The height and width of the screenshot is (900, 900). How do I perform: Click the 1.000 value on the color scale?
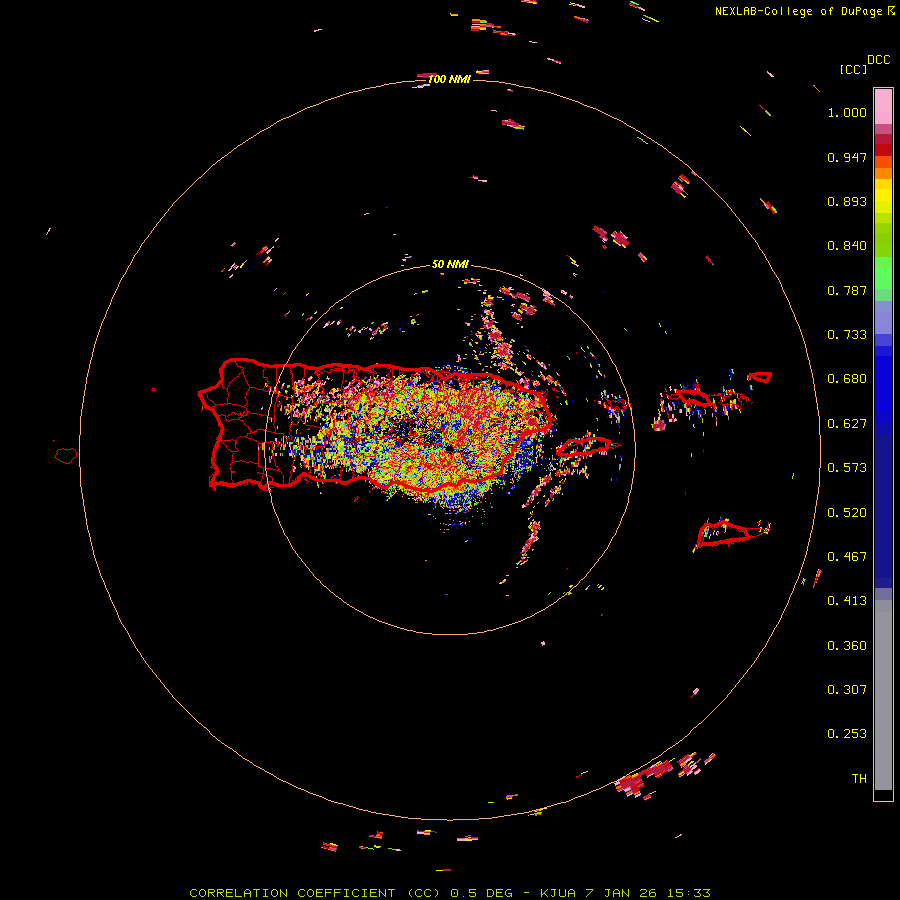847,112
